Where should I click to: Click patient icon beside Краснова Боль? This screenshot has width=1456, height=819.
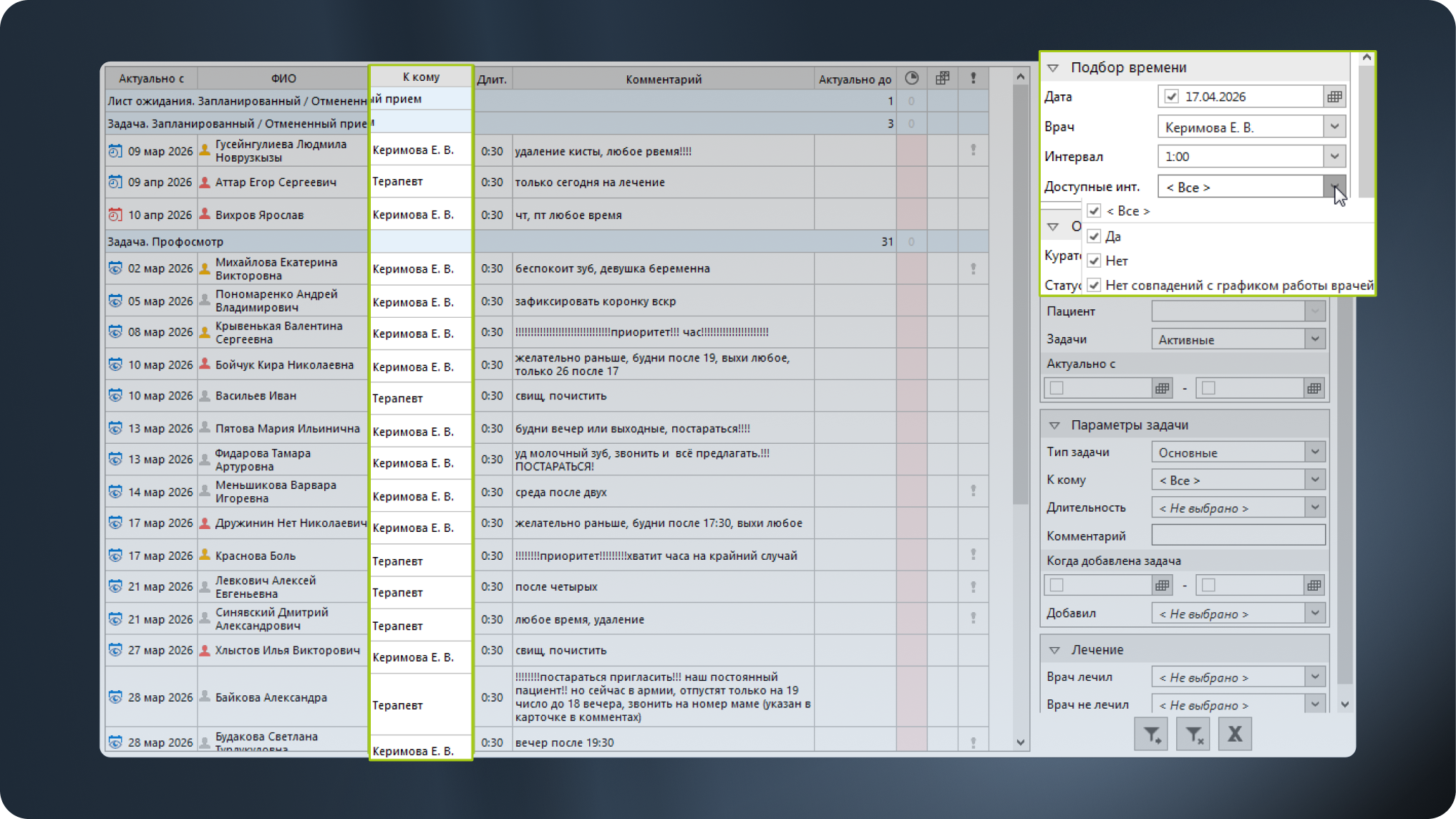click(x=205, y=555)
